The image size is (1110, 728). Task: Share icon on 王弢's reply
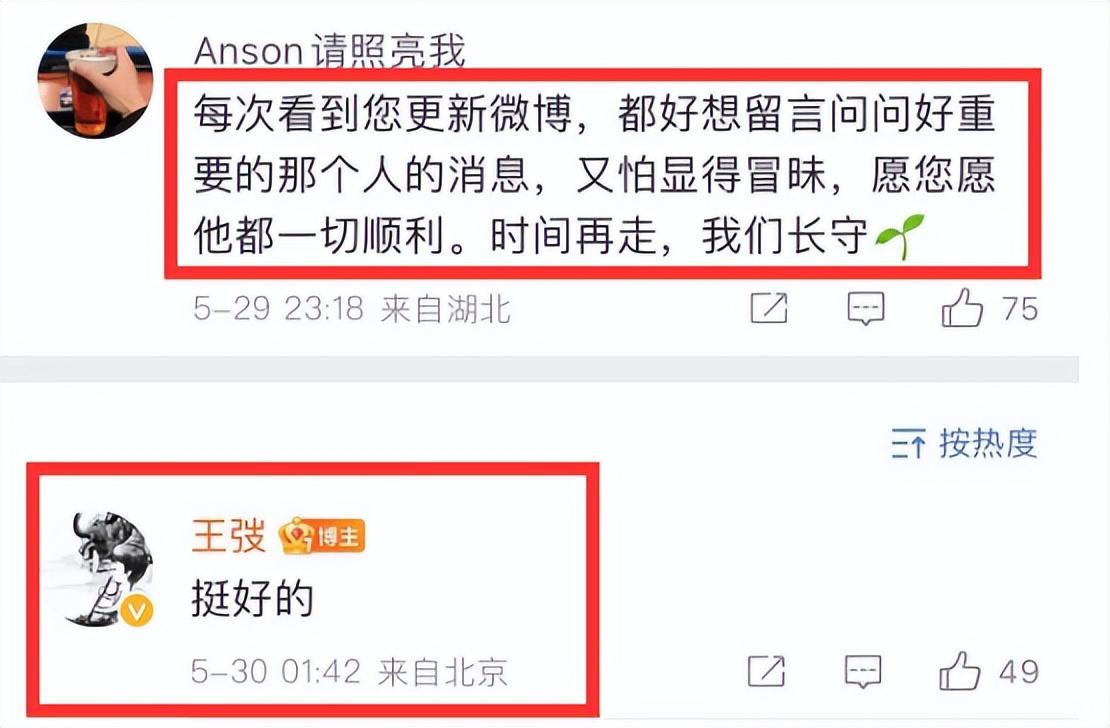pyautogui.click(x=767, y=671)
